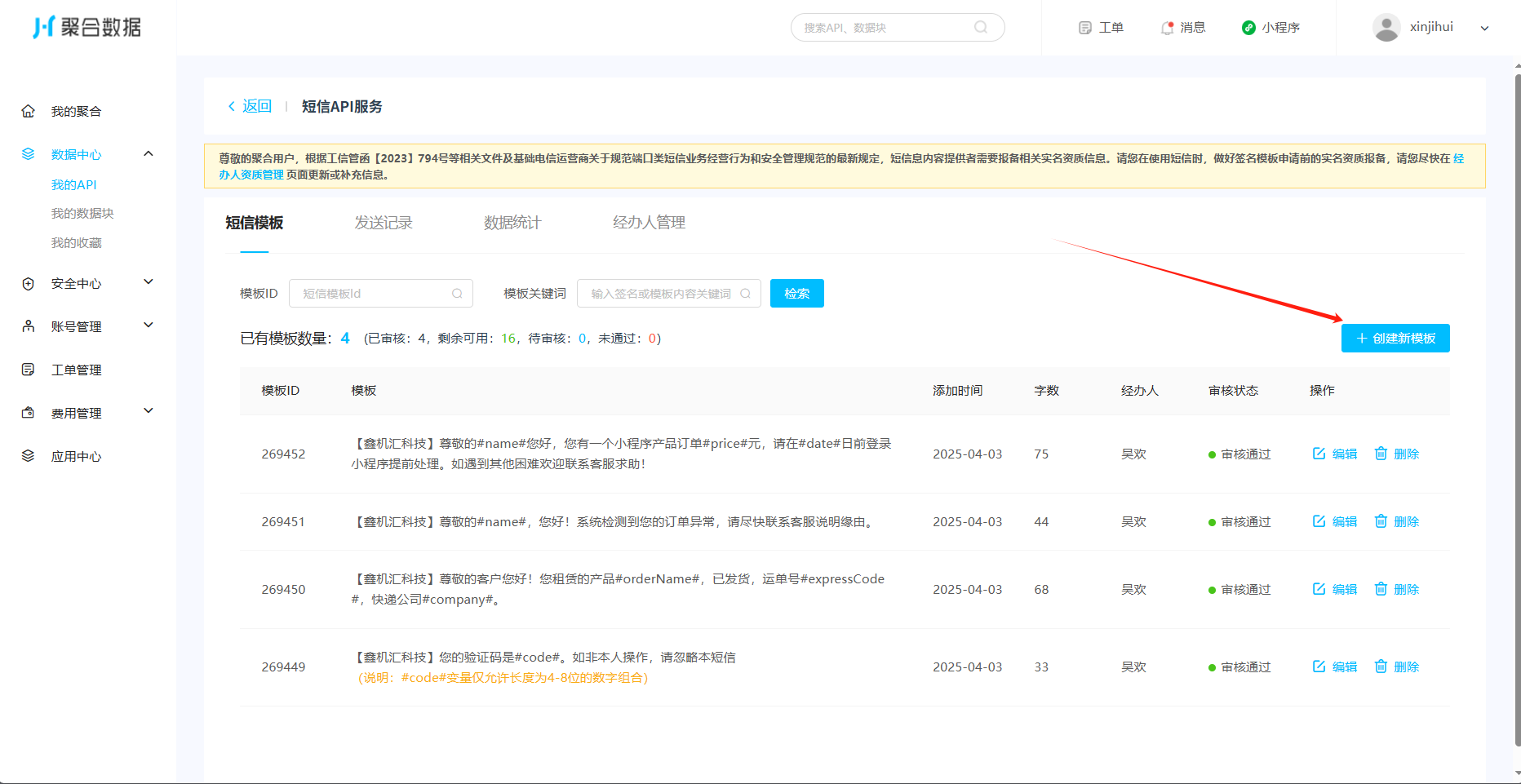
Task: Open 工单管理 in the sidebar
Action: coord(76,370)
